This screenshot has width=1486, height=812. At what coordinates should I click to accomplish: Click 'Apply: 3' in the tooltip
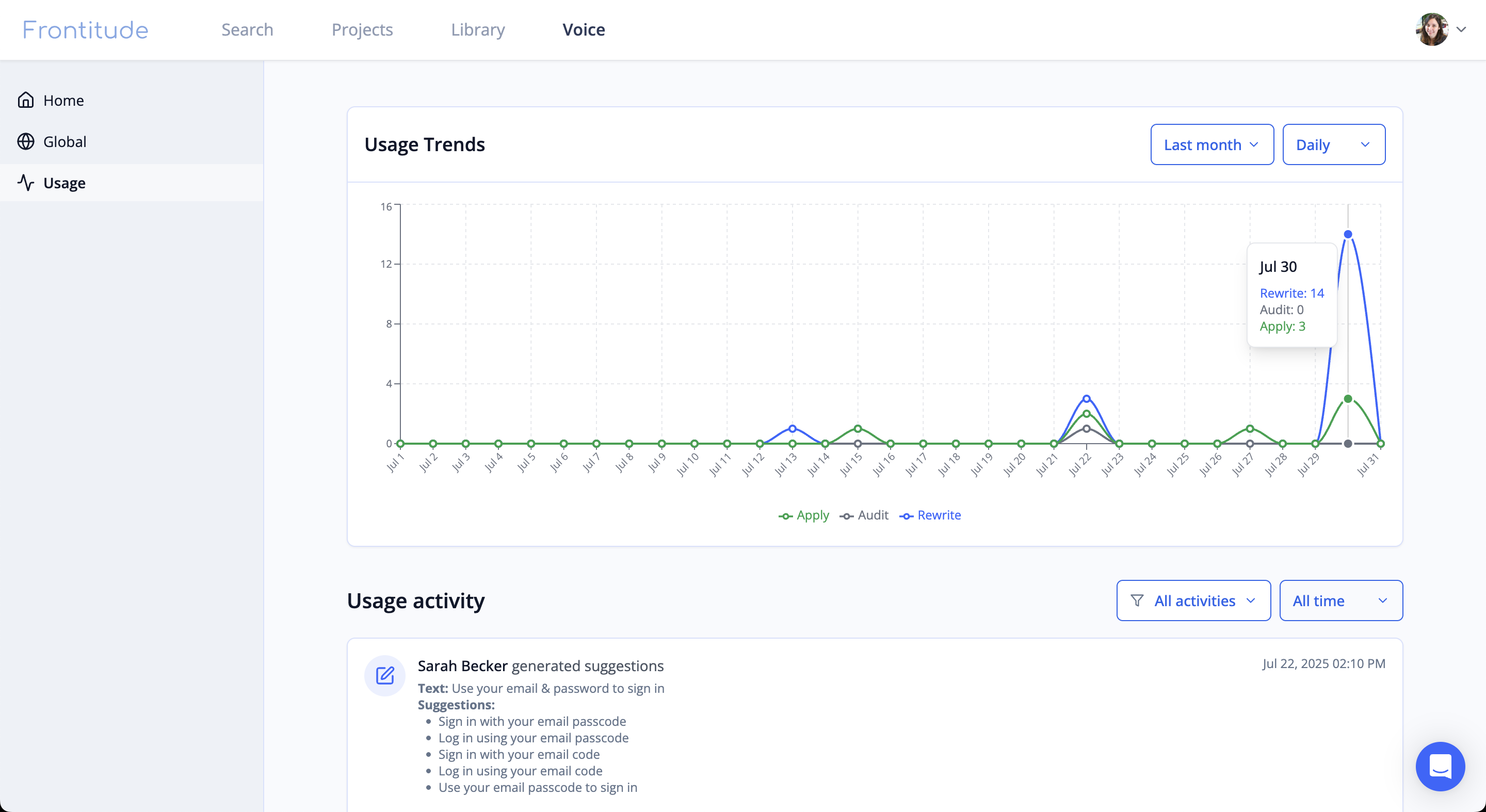(x=1282, y=327)
